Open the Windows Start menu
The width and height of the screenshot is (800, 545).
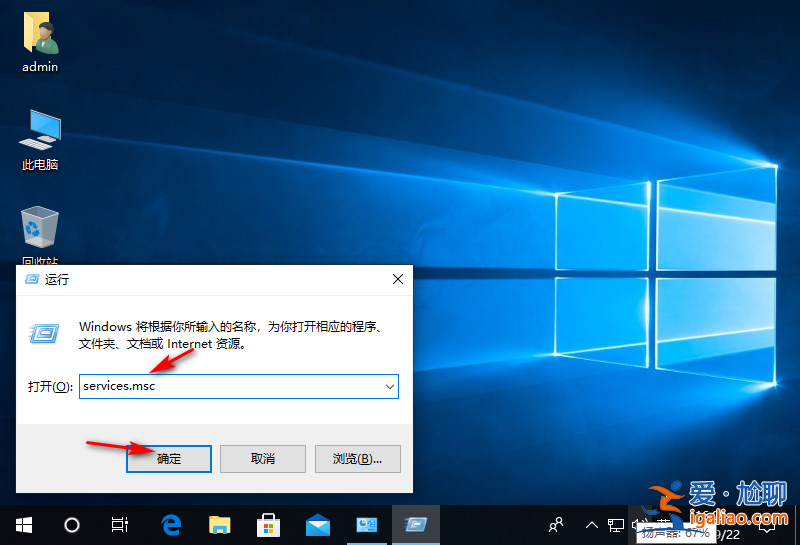coord(24,525)
